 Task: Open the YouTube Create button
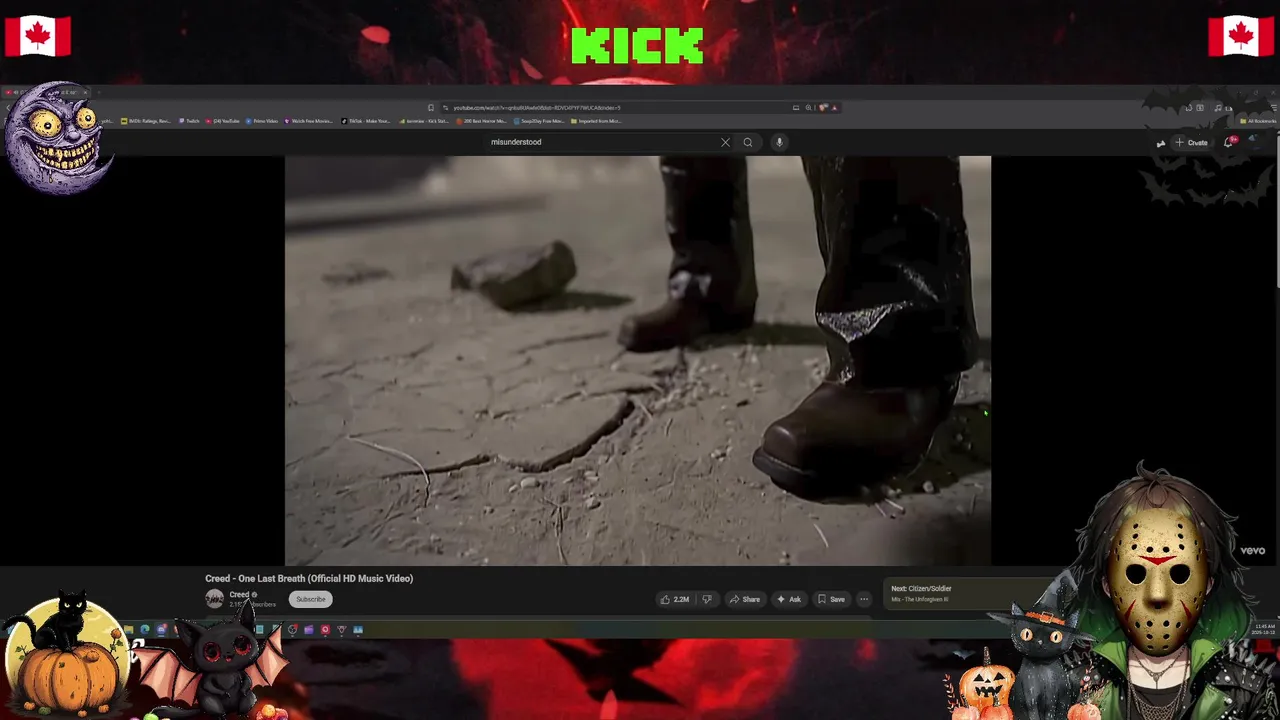tap(1191, 142)
